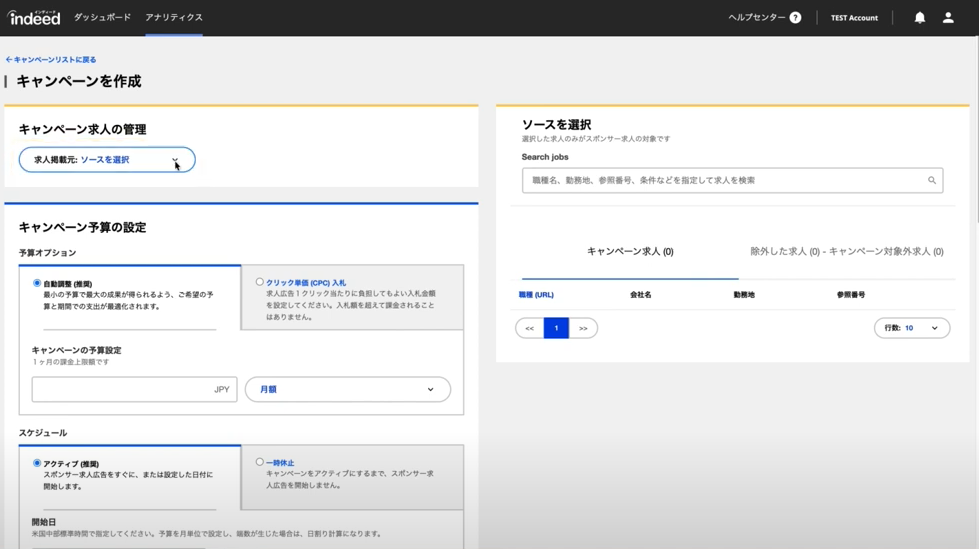
Task: Choose アクティブ (推奨) schedule option
Action: 37,464
